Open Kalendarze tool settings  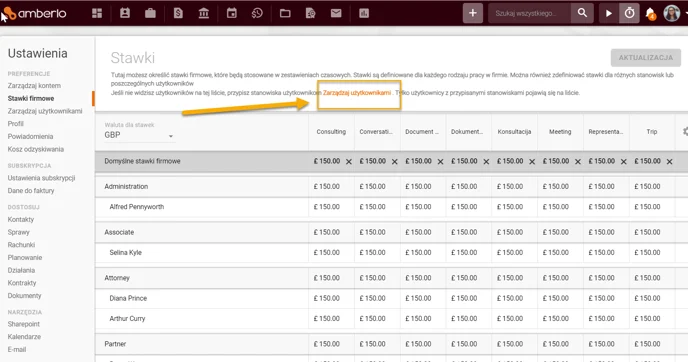click(x=24, y=337)
